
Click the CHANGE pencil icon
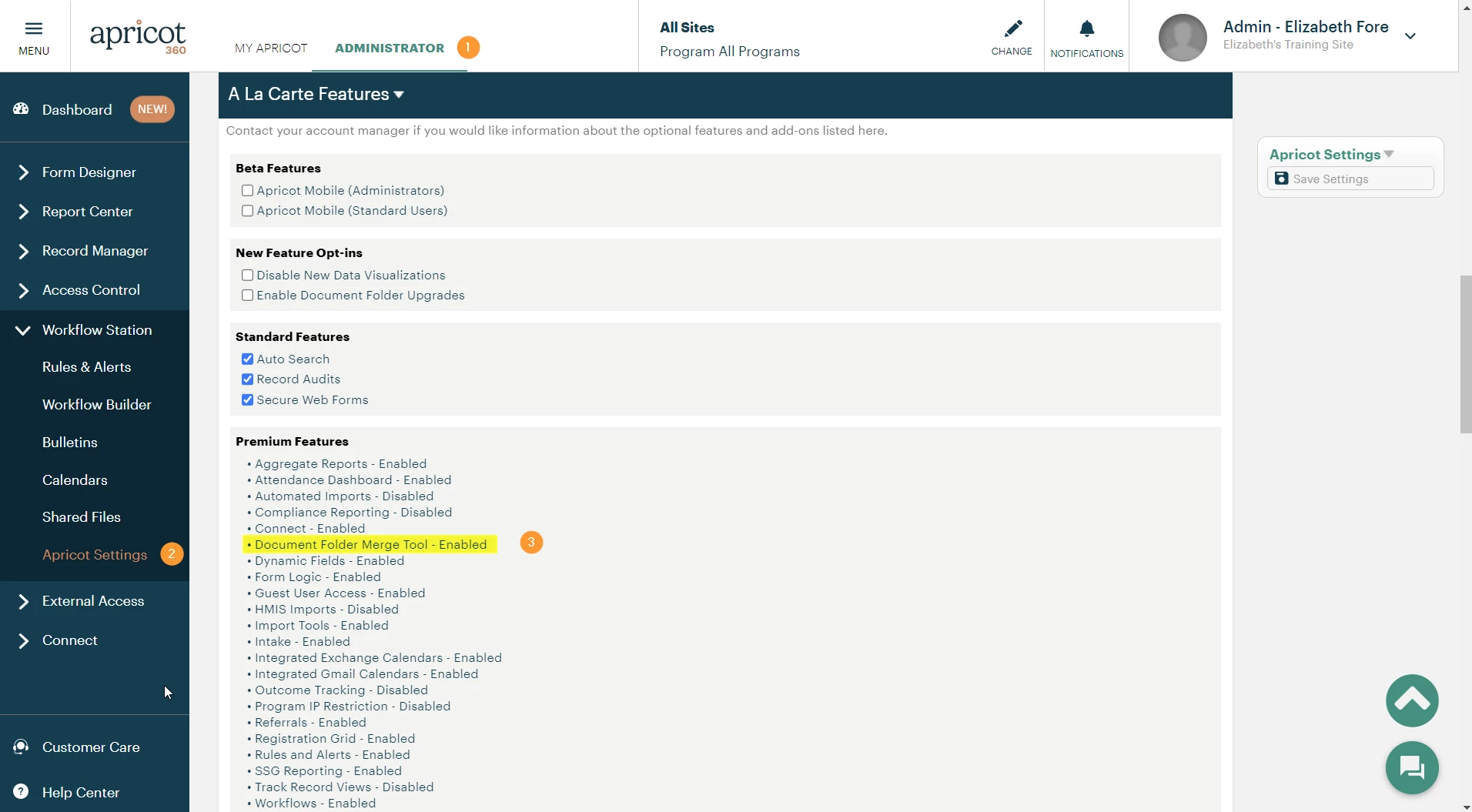pyautogui.click(x=1013, y=29)
